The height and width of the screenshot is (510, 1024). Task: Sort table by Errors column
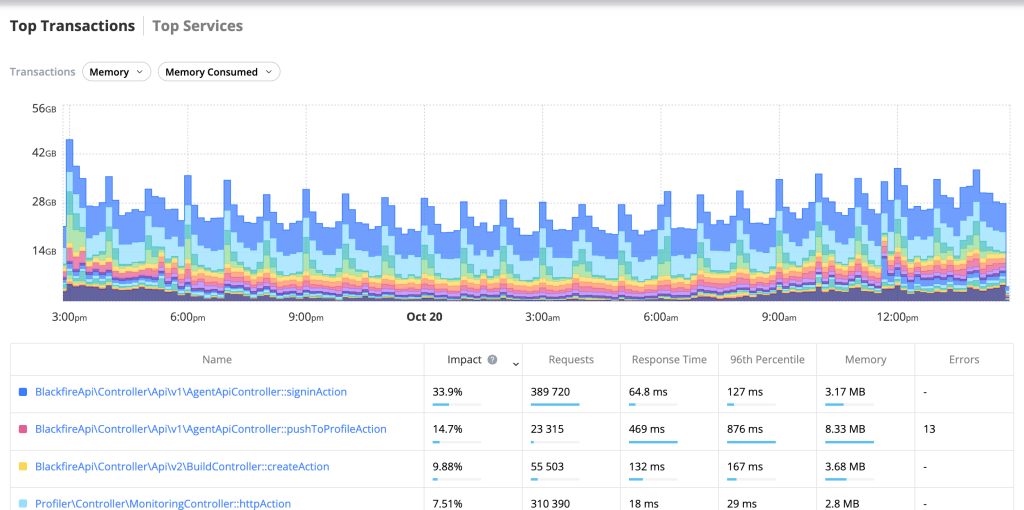point(964,360)
